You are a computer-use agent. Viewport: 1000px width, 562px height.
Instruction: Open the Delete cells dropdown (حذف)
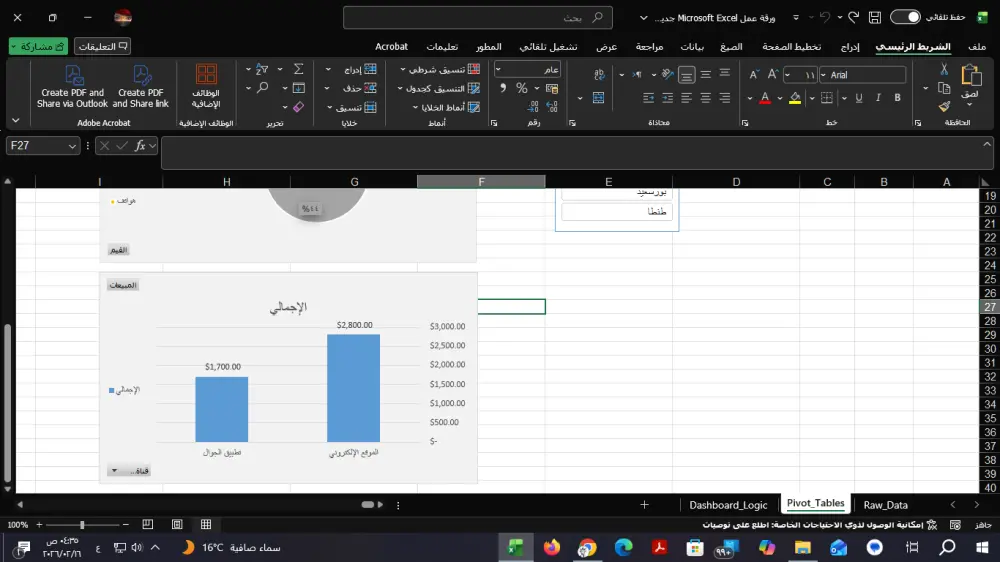pos(351,88)
